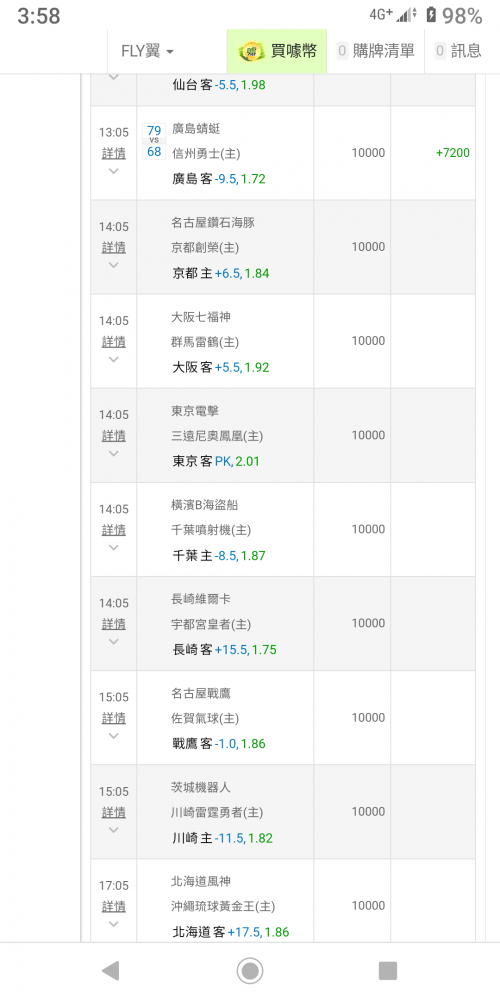Viewport: 500px width, 1000px height.
Task: Expand chevron under 17:05 北海道風神 game
Action: point(114,924)
